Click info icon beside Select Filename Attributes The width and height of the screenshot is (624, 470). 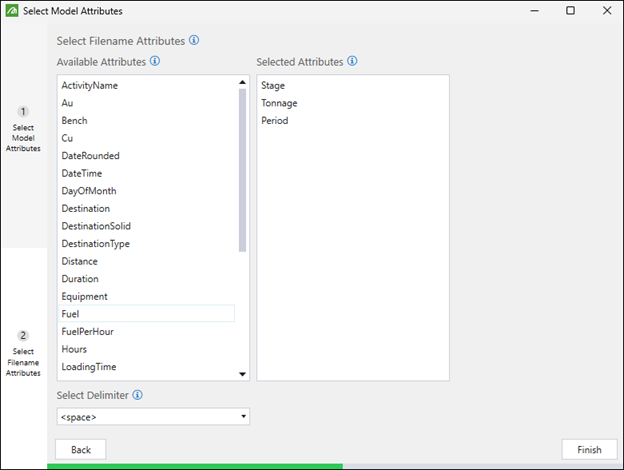[x=194, y=40]
